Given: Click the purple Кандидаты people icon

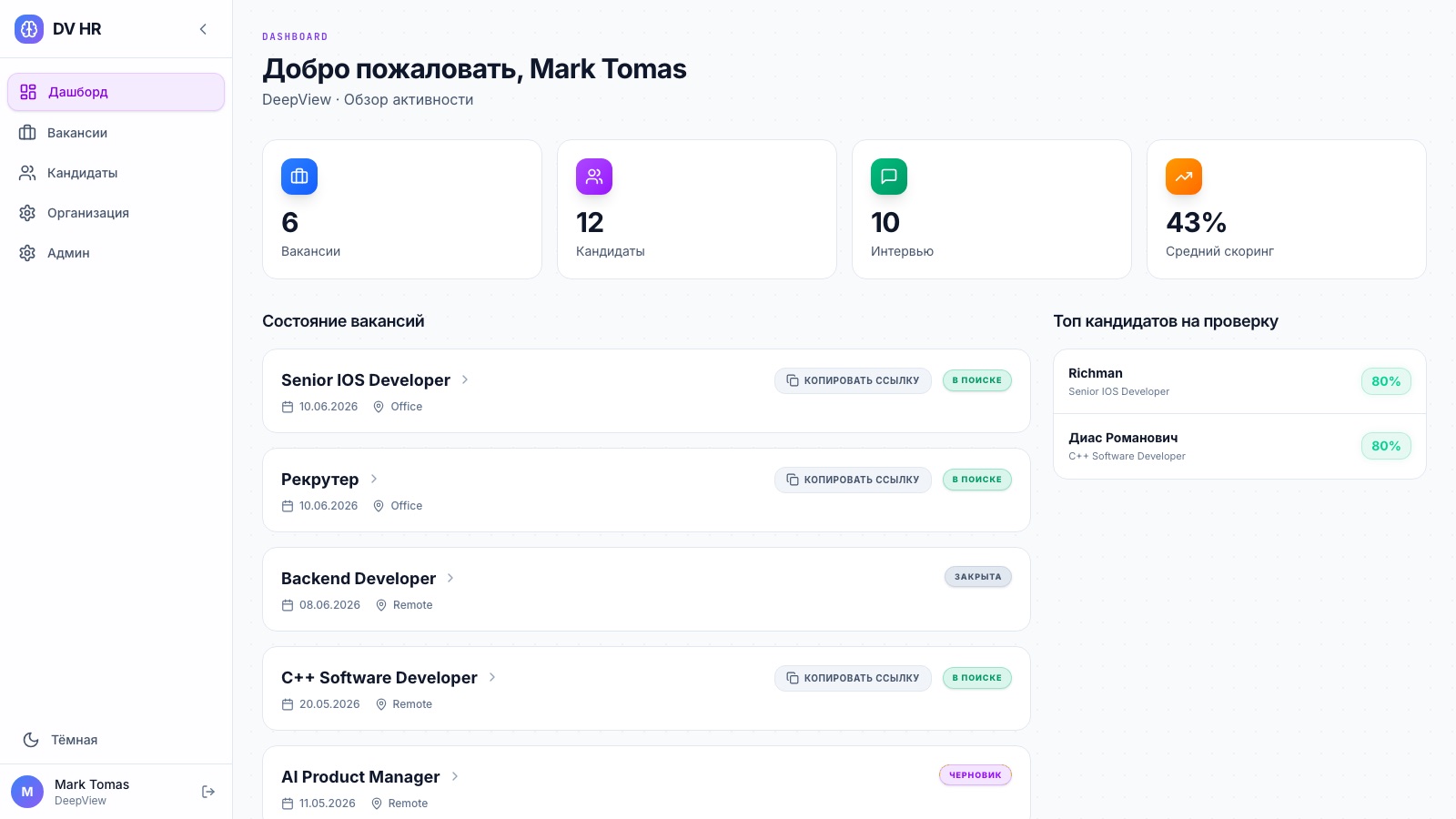Looking at the screenshot, I should (594, 177).
